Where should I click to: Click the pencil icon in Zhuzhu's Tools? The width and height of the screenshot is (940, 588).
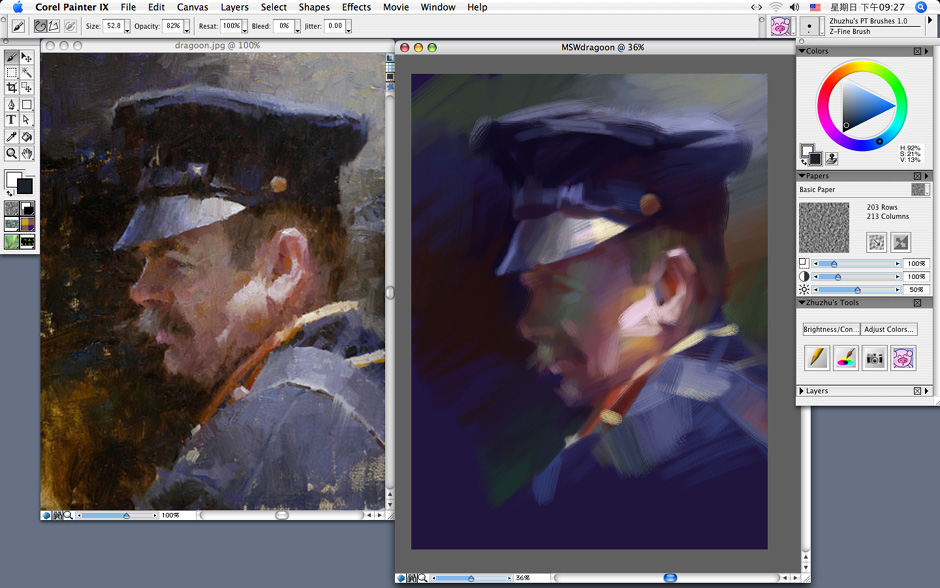[x=817, y=358]
